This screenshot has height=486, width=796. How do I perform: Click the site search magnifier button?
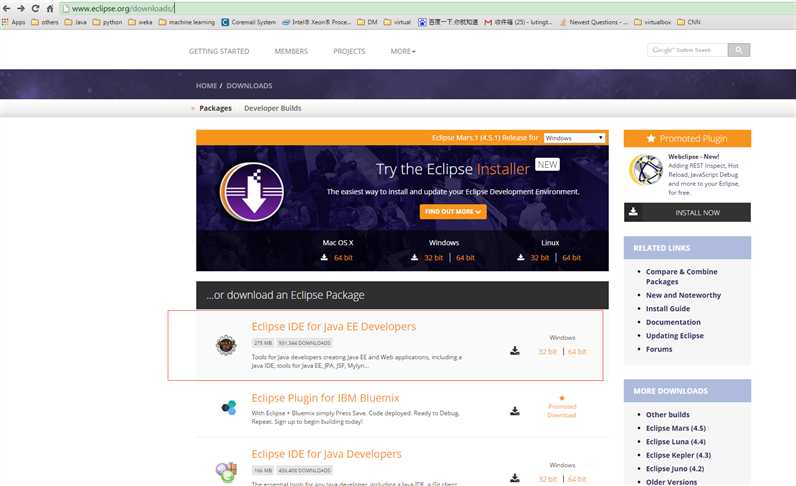click(739, 50)
